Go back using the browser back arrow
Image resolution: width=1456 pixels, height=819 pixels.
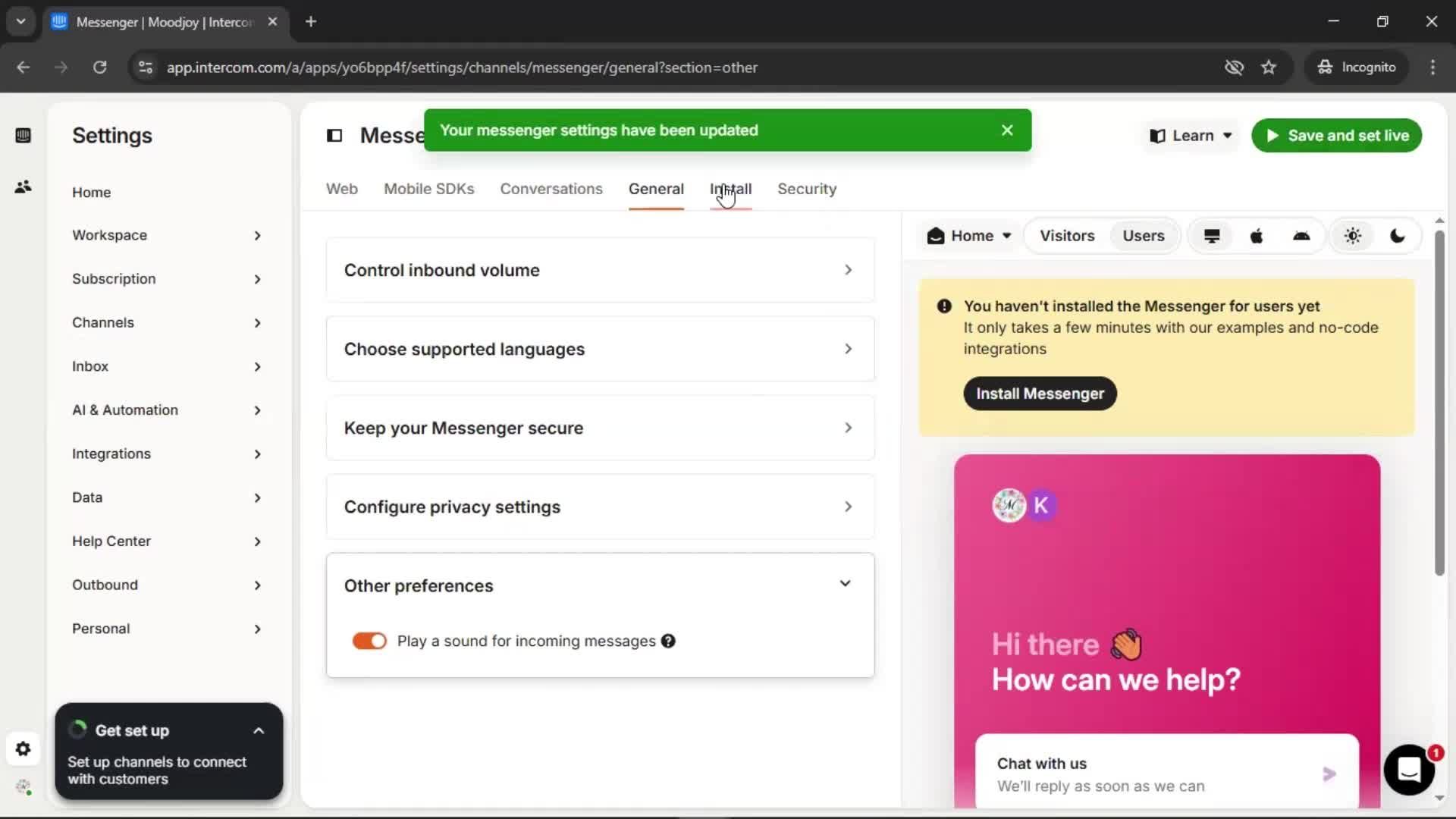24,67
